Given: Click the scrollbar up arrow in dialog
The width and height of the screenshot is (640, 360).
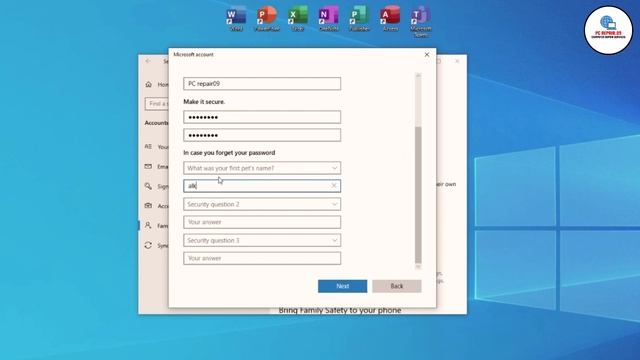Looking at the screenshot, I should pos(418,76).
